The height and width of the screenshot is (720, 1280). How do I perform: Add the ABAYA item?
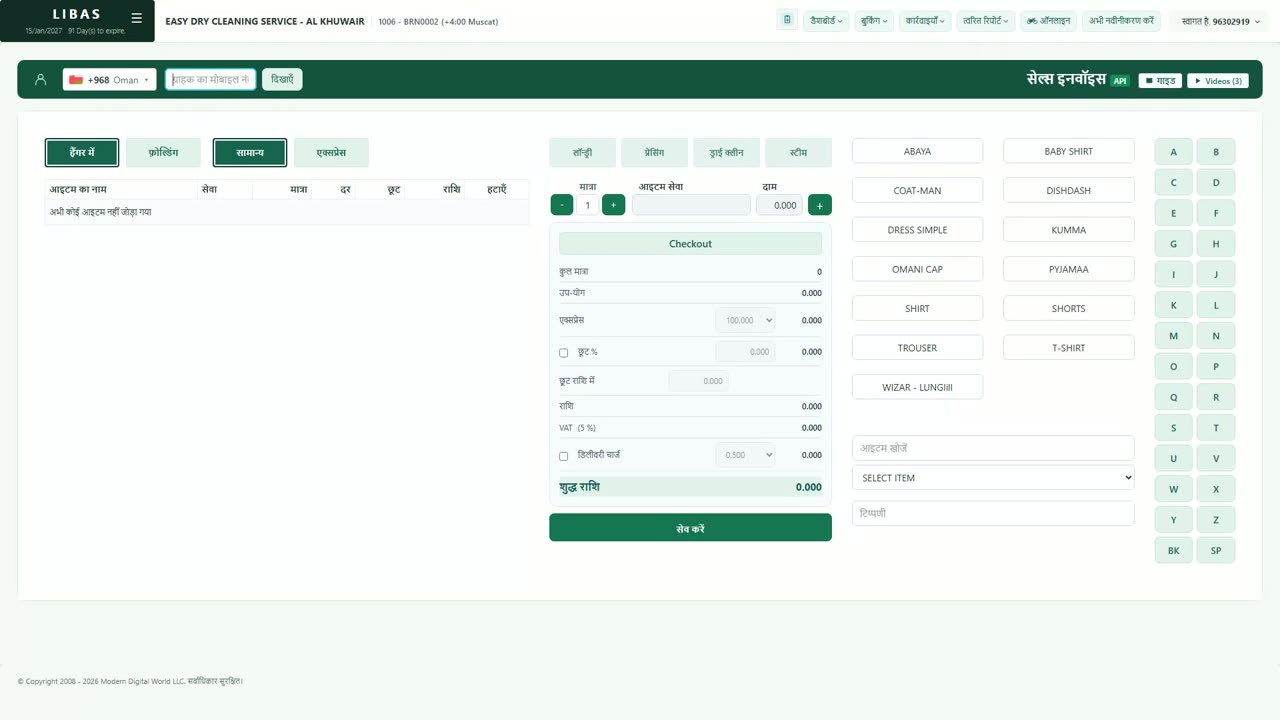917,151
